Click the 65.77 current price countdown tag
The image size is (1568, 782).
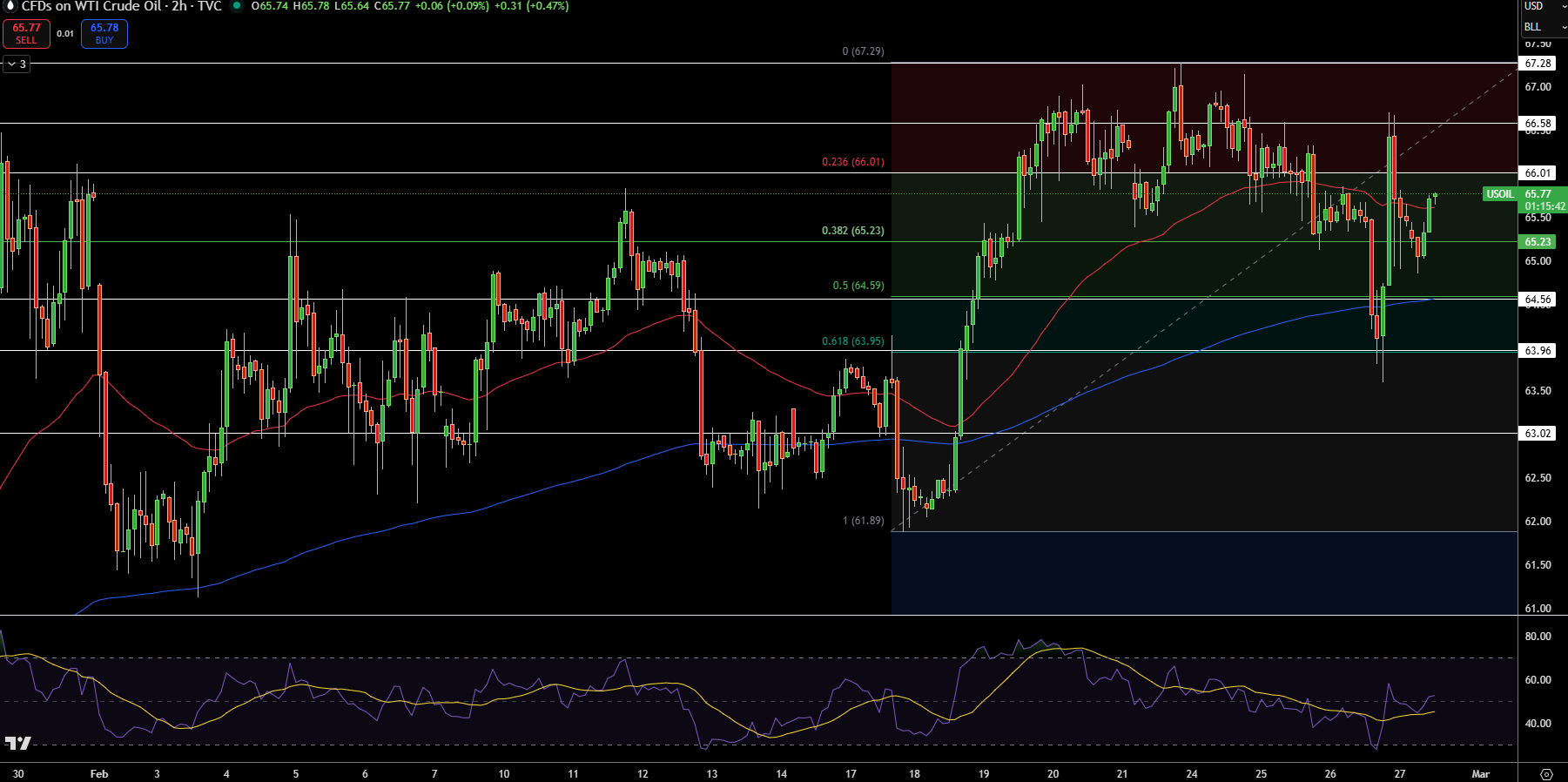click(1544, 200)
